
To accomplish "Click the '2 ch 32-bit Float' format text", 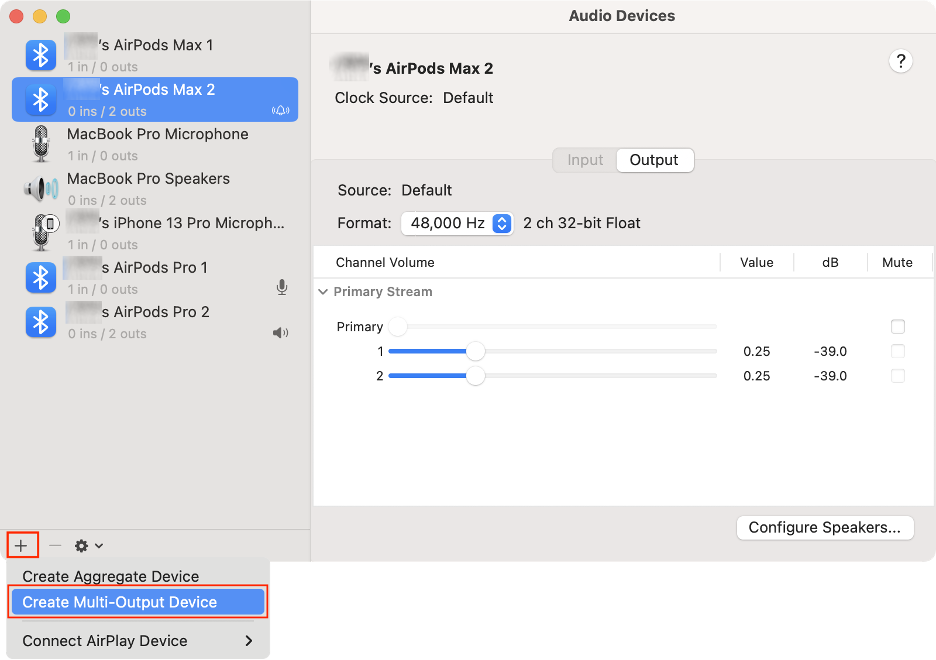I will pyautogui.click(x=581, y=223).
